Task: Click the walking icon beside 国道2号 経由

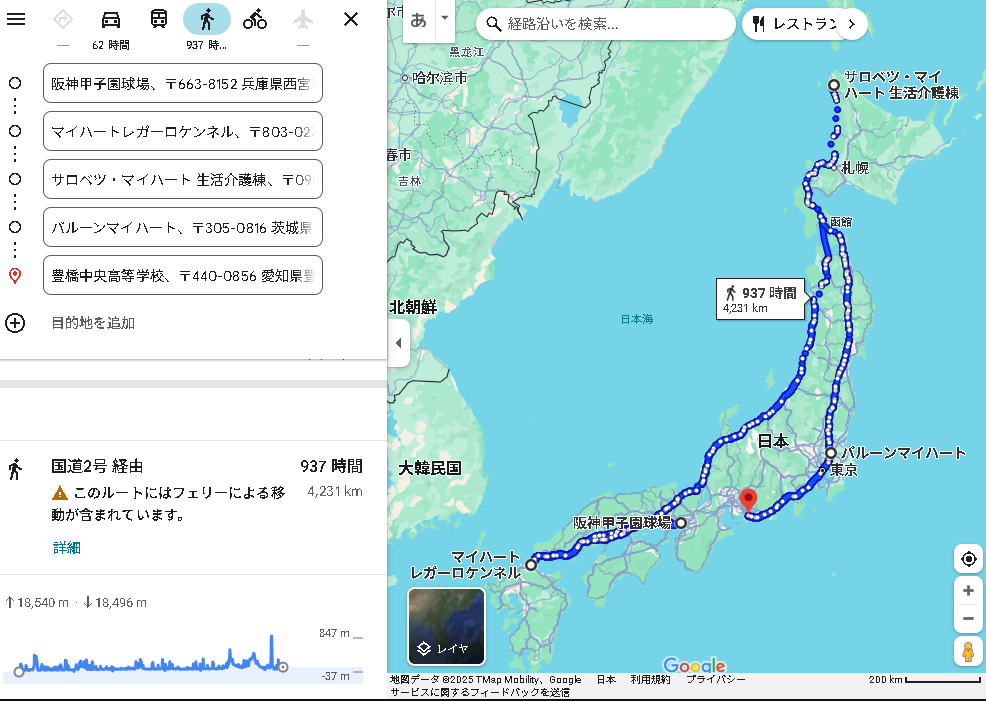Action: (x=16, y=469)
